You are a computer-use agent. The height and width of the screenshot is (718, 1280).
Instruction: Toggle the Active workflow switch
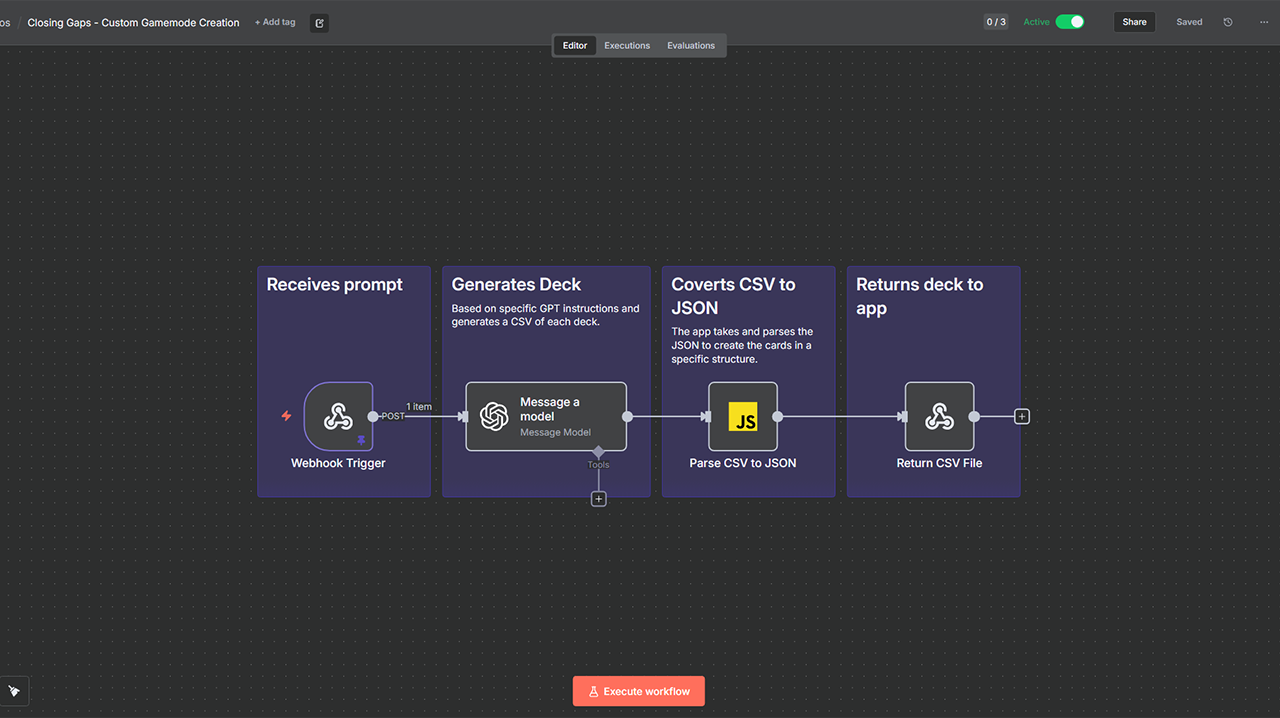click(x=1069, y=22)
